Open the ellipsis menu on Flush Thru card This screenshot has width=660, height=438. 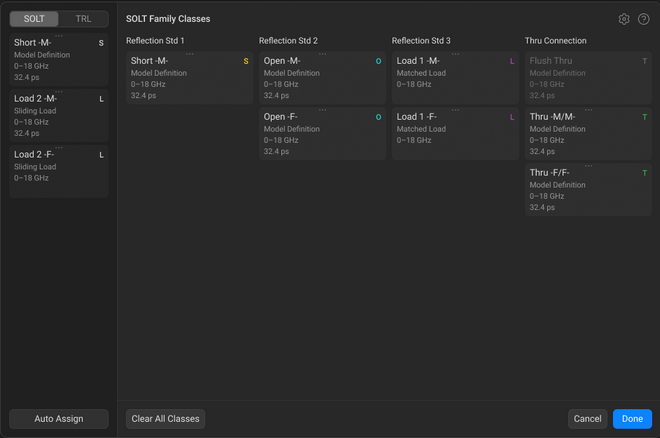tap(588, 54)
